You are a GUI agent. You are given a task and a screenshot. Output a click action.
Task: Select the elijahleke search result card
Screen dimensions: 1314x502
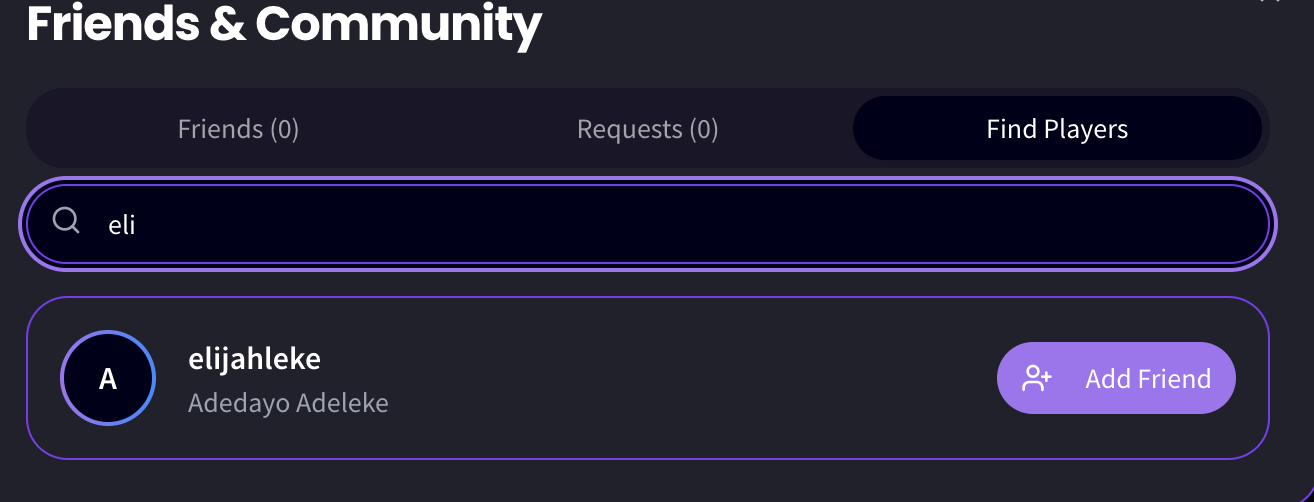(x=648, y=378)
